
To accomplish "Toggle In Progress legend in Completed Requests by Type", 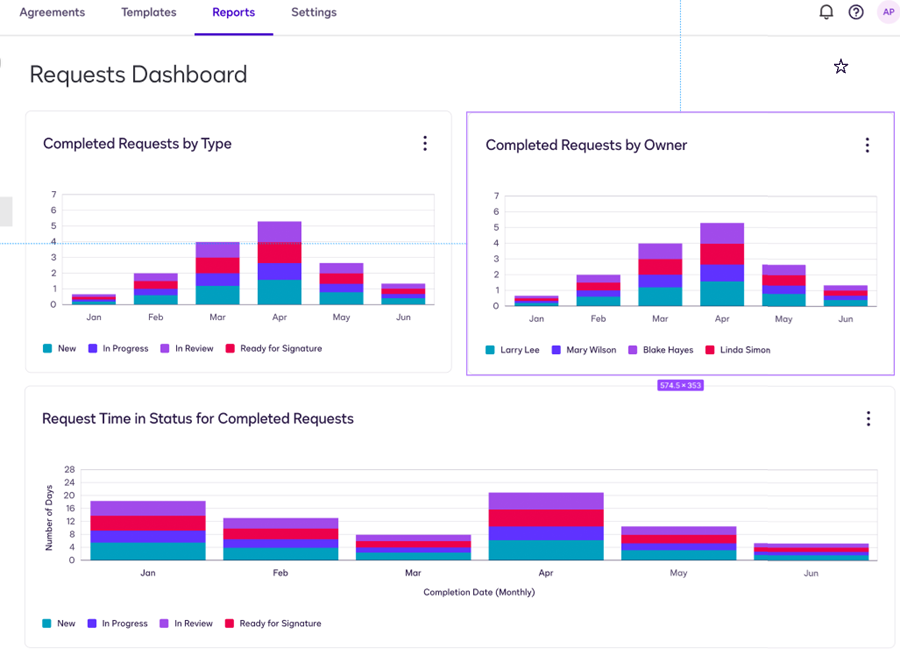I will (x=118, y=348).
